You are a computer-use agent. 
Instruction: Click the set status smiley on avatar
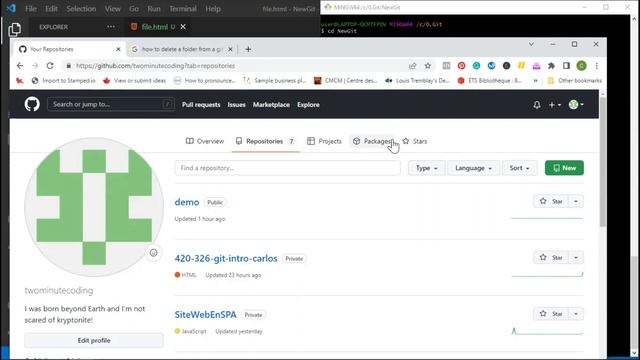[153, 253]
